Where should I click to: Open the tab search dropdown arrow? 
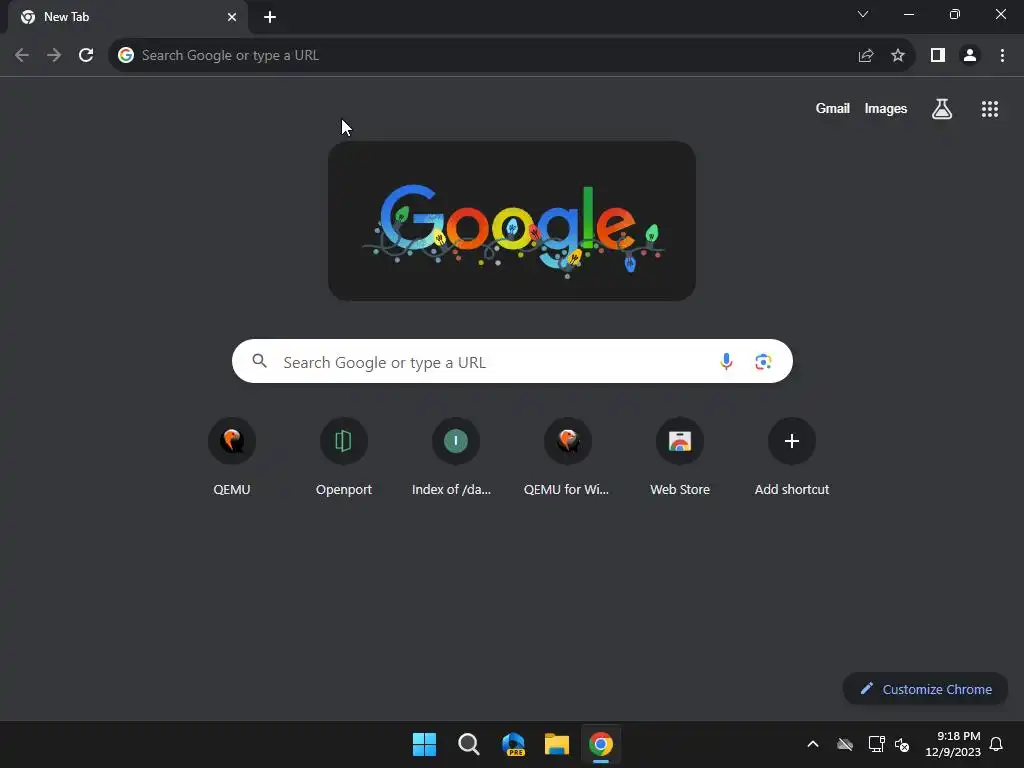click(863, 14)
